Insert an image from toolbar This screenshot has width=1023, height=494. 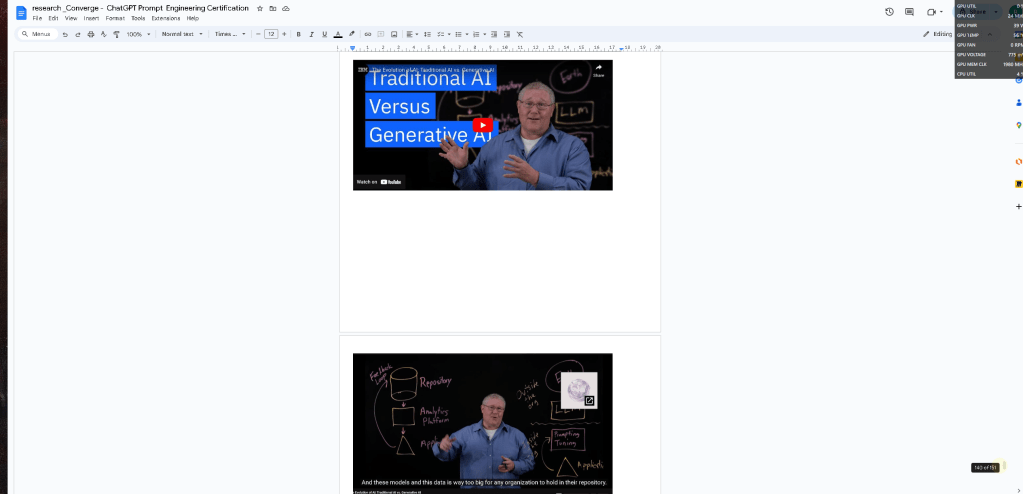point(394,34)
